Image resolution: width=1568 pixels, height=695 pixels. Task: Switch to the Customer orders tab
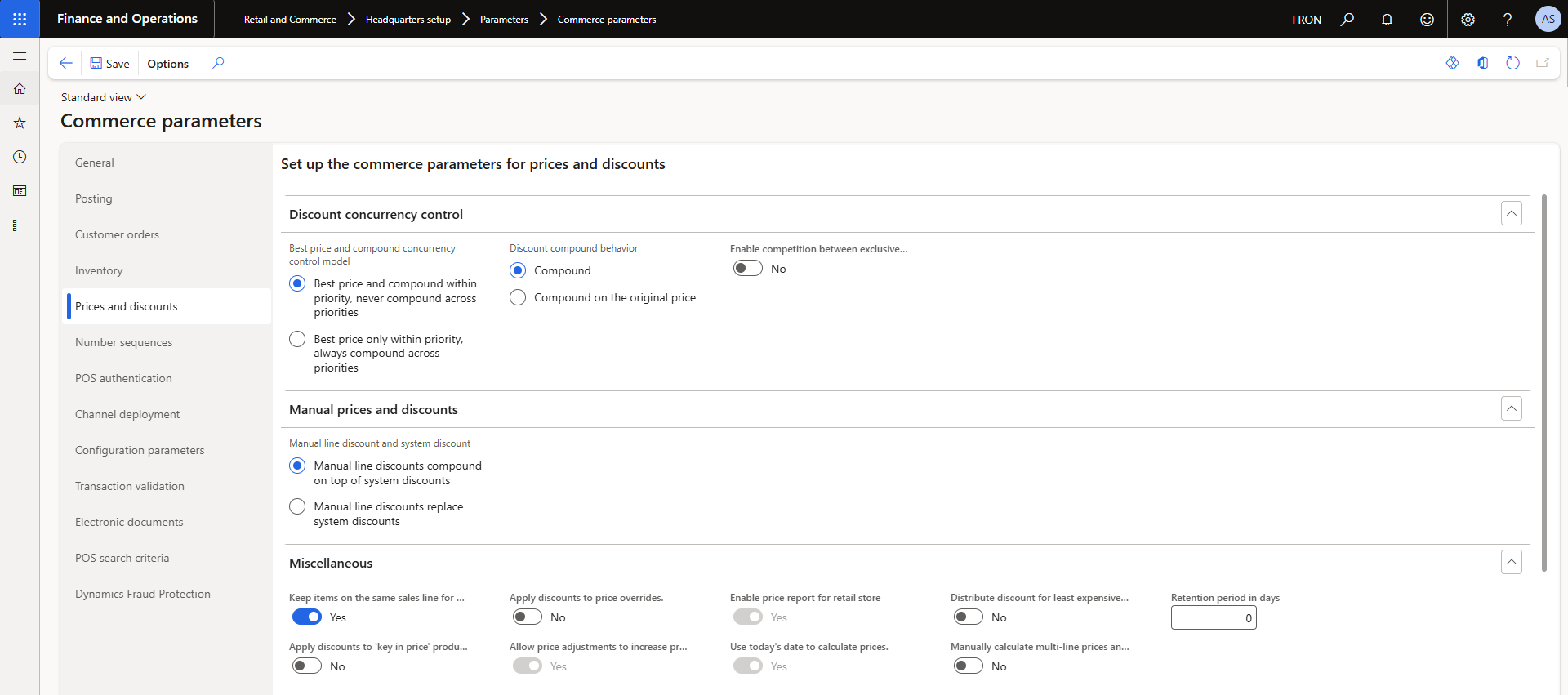(117, 235)
